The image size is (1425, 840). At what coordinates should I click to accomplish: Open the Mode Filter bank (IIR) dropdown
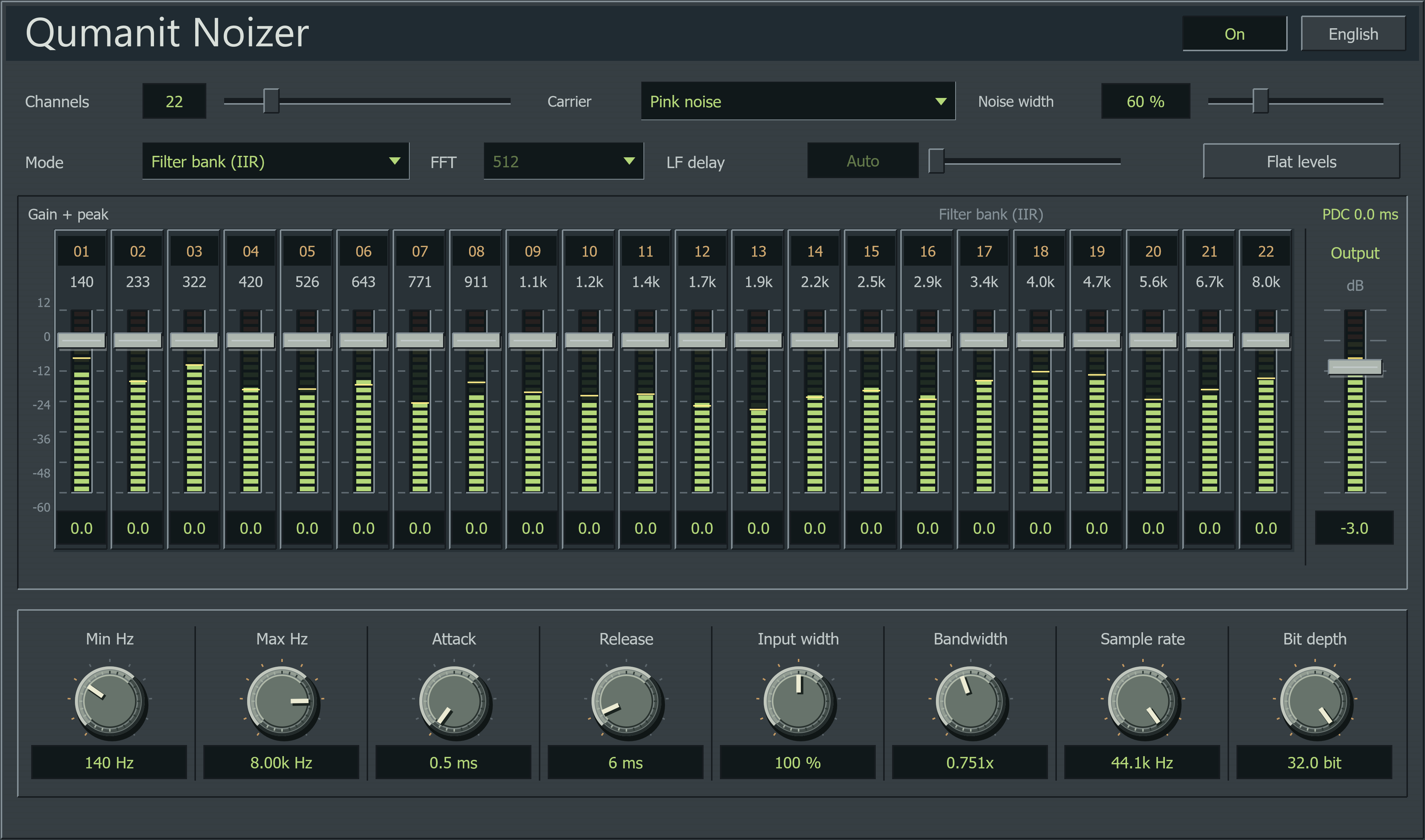pyautogui.click(x=276, y=161)
